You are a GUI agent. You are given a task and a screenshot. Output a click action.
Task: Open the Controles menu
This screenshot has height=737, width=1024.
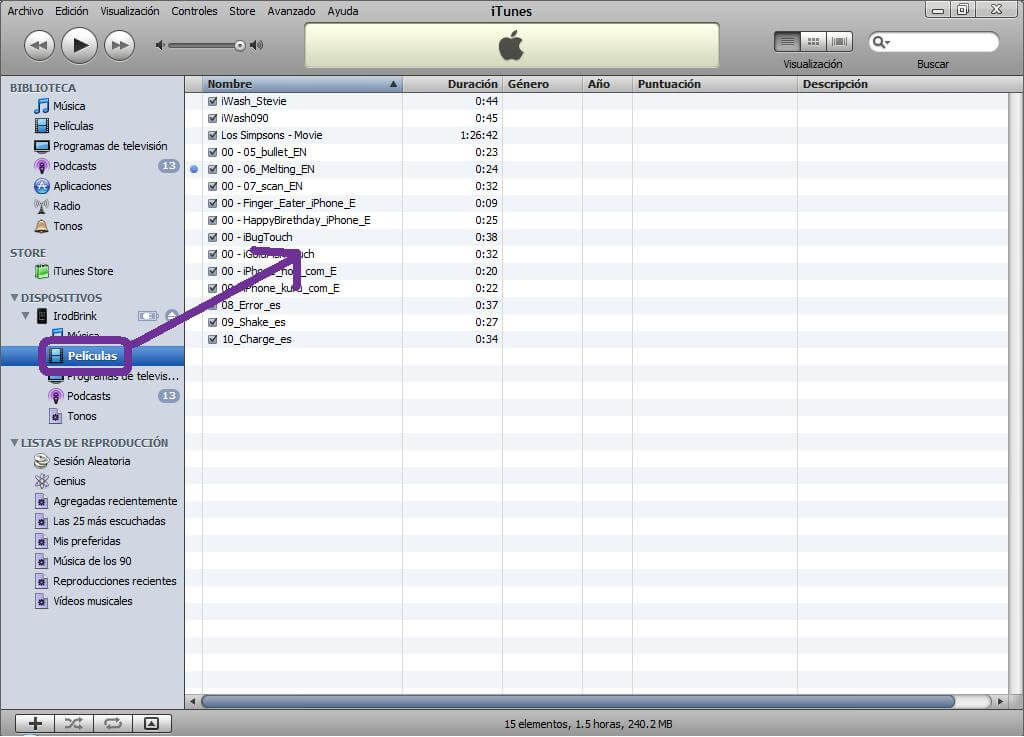click(x=195, y=11)
